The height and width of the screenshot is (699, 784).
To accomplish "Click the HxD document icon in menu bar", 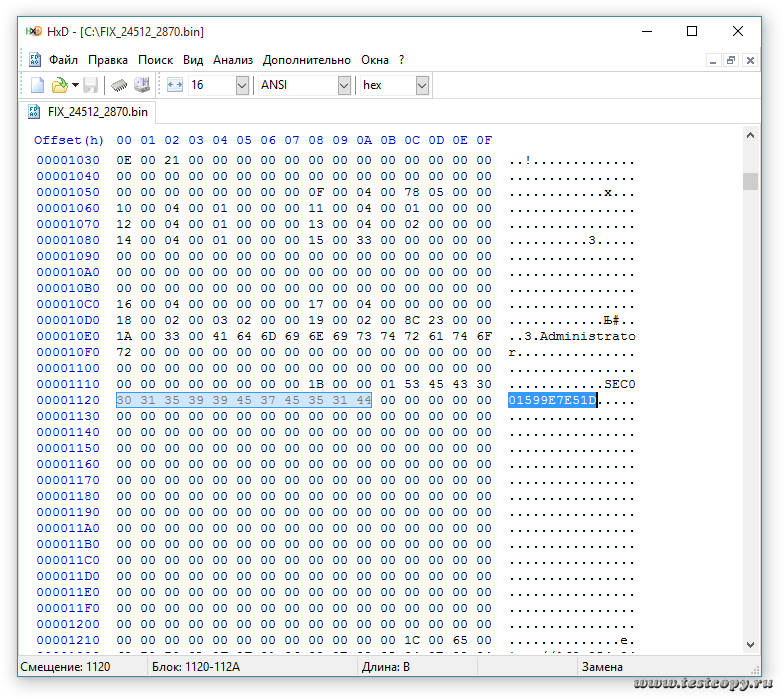I will click(x=34, y=60).
